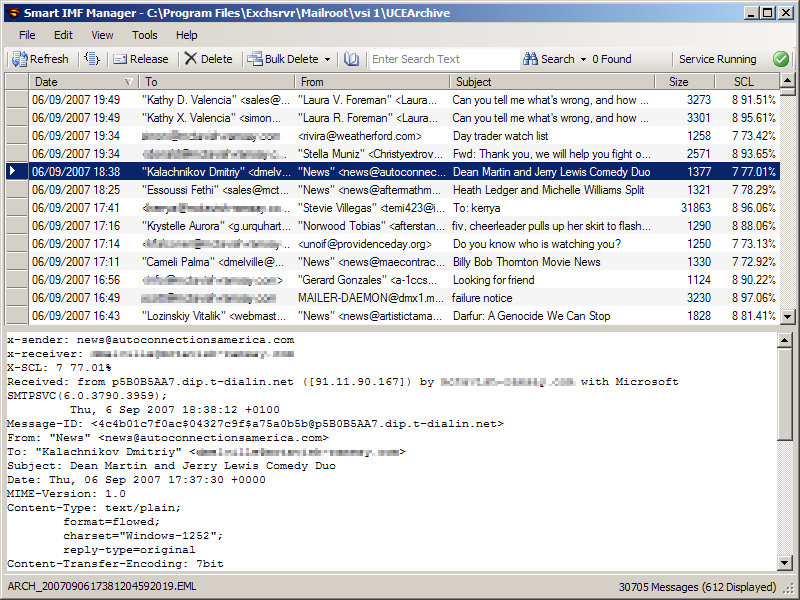Open the File menu

[27, 35]
